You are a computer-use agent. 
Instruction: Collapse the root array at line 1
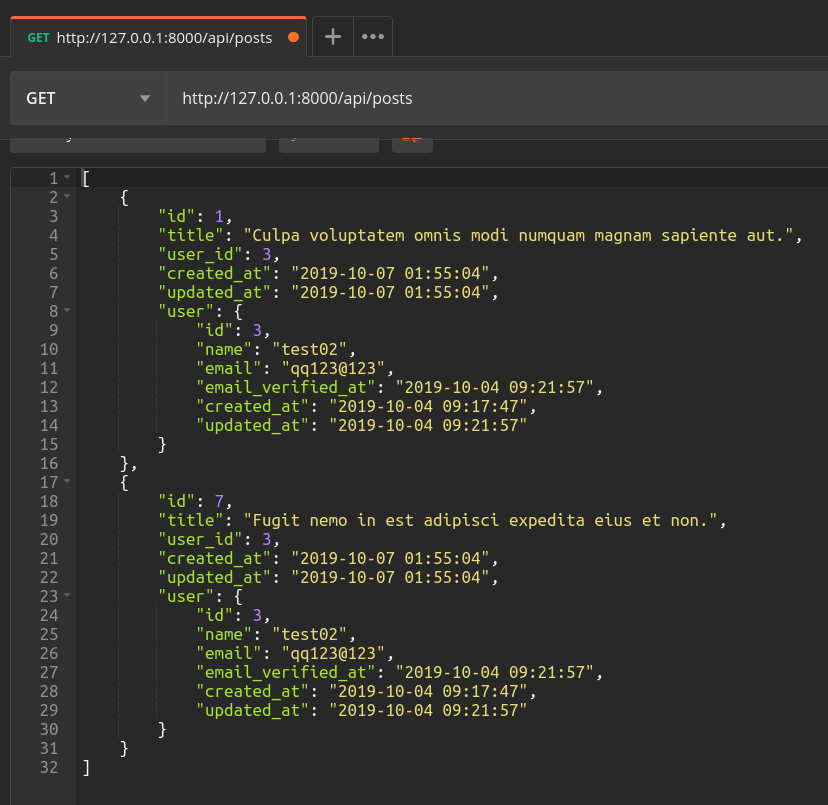tap(67, 177)
